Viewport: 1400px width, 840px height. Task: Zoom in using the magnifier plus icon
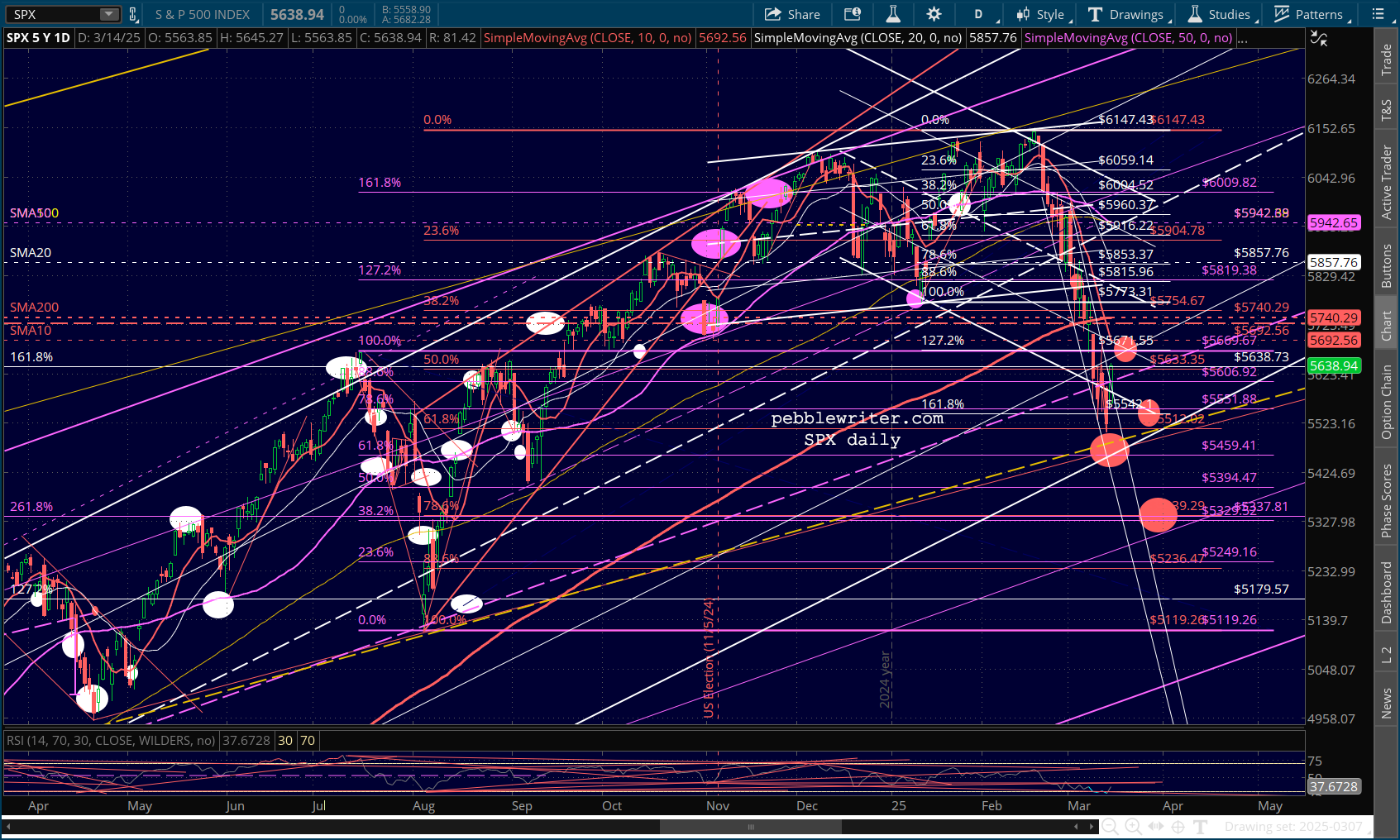(1133, 826)
